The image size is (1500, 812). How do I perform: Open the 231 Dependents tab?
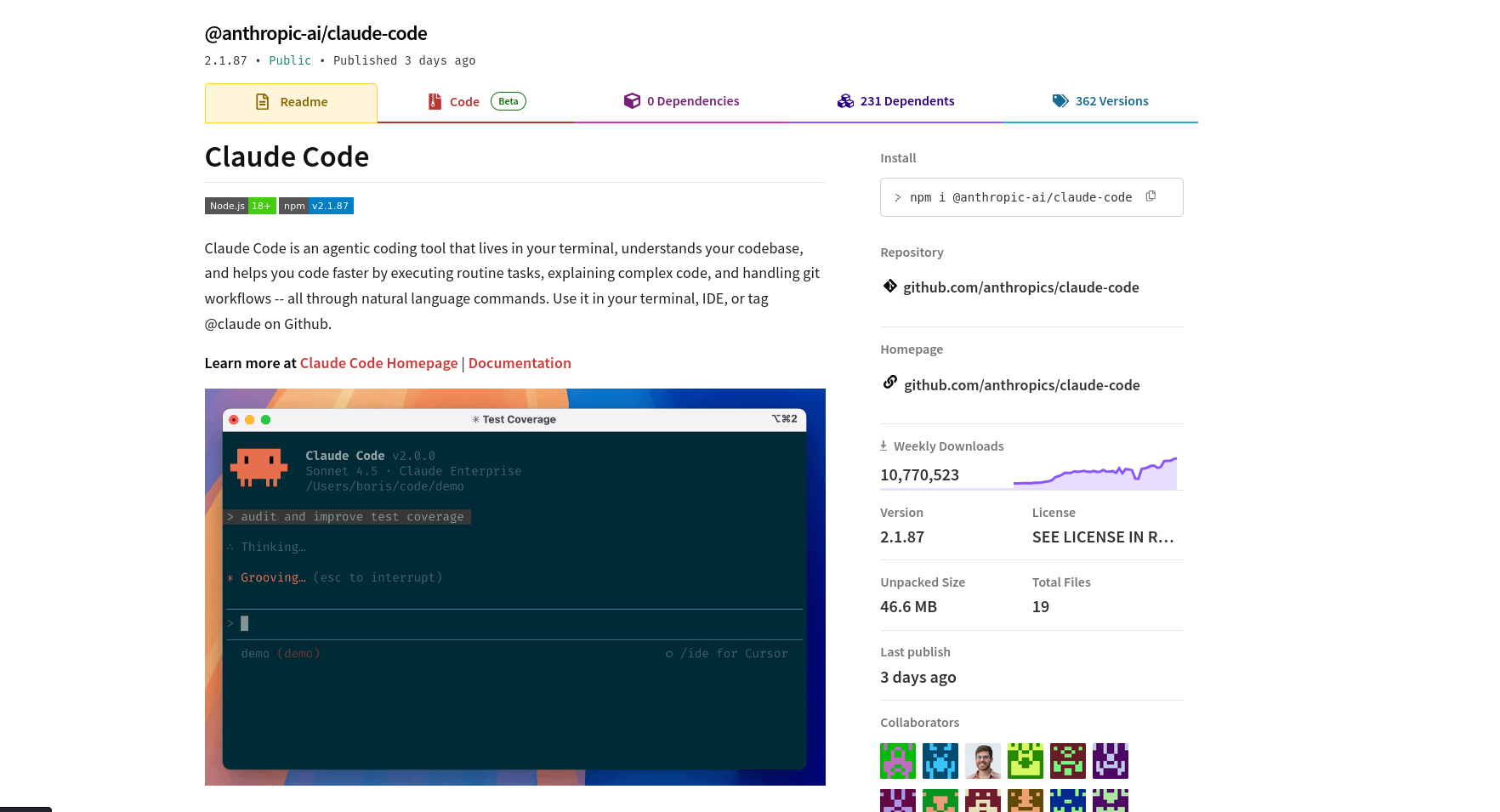coord(907,100)
